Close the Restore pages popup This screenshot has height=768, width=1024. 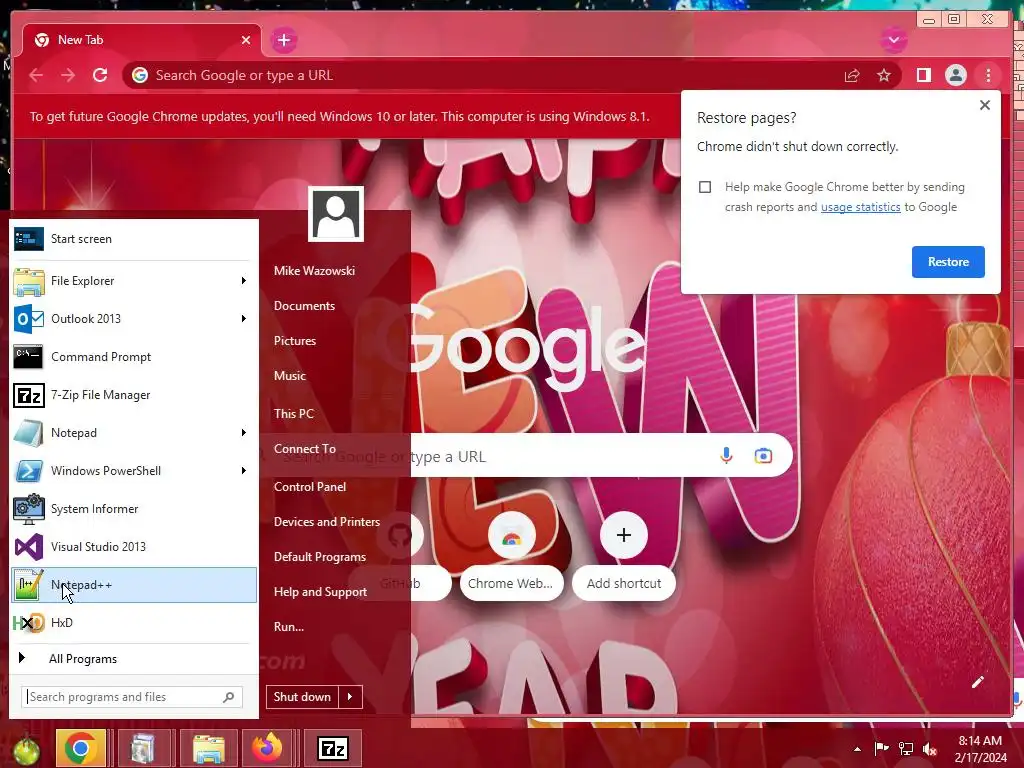985,105
